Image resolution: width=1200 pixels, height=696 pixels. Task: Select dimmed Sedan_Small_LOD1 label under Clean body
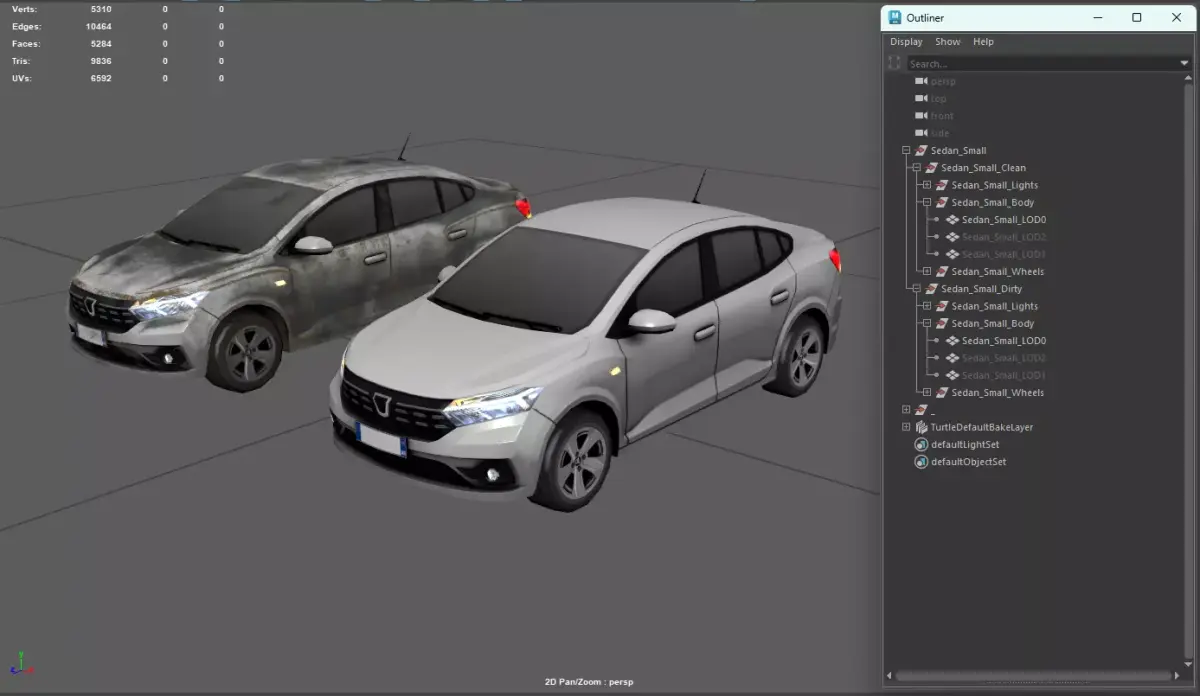click(x=1004, y=255)
